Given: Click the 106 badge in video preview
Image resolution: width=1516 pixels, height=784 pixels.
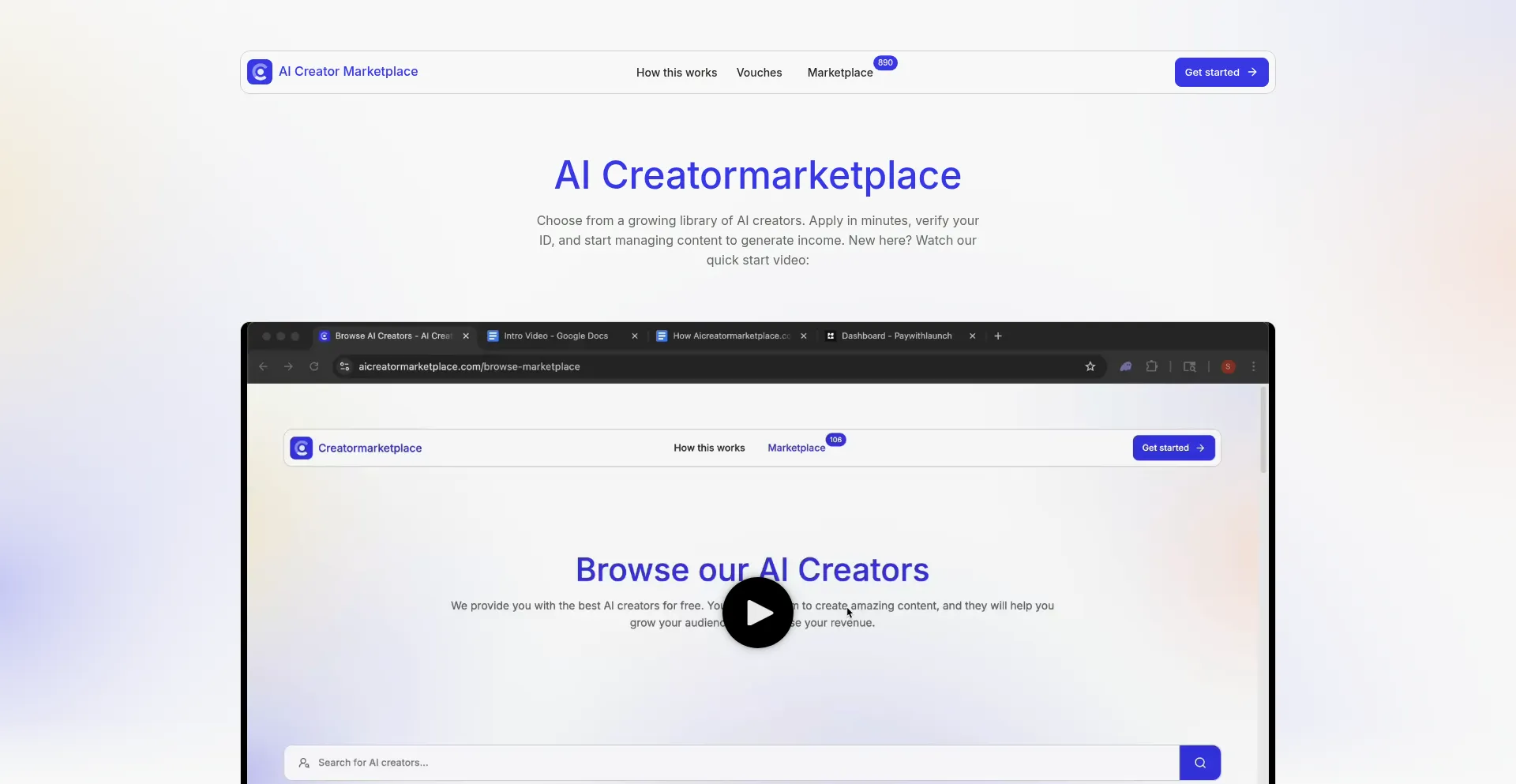Looking at the screenshot, I should (836, 440).
